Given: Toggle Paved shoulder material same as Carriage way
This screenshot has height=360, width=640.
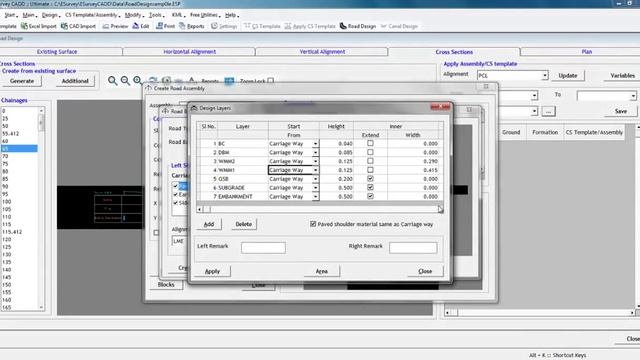Looking at the screenshot, I should point(313,224).
